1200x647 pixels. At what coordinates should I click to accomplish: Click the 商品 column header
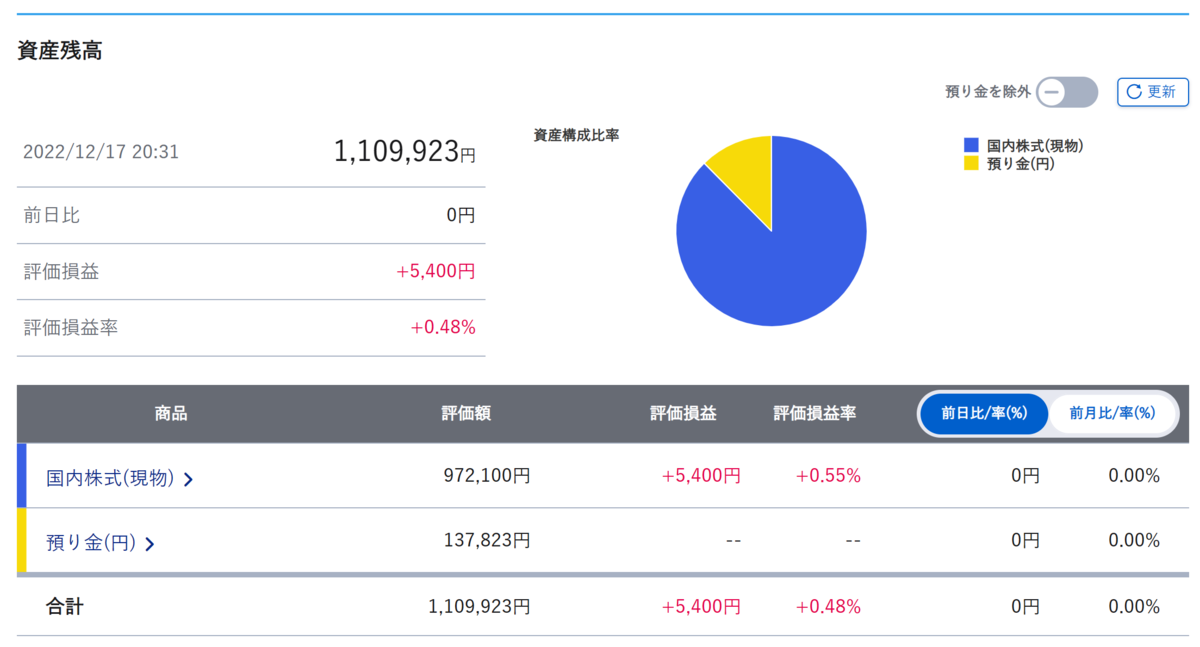click(x=171, y=413)
